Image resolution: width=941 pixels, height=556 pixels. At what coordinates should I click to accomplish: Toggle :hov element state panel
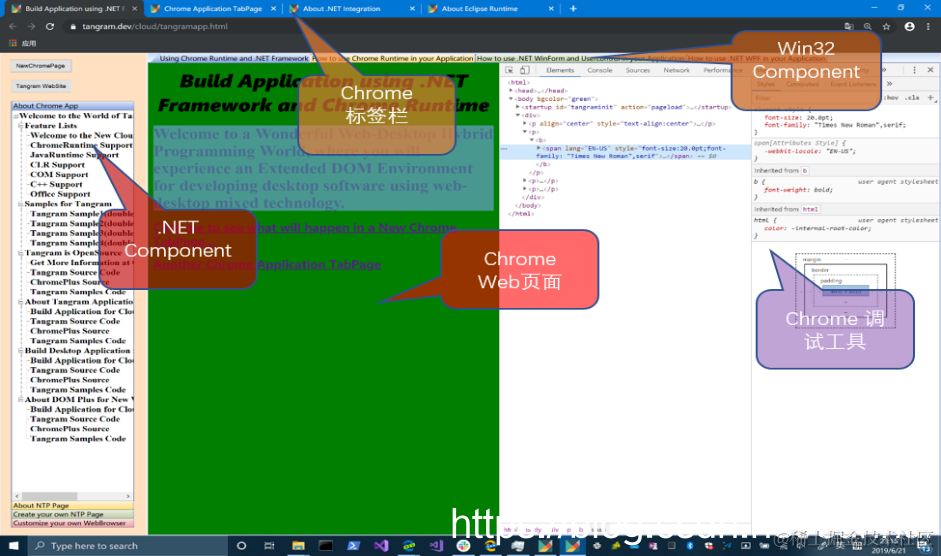click(x=892, y=97)
